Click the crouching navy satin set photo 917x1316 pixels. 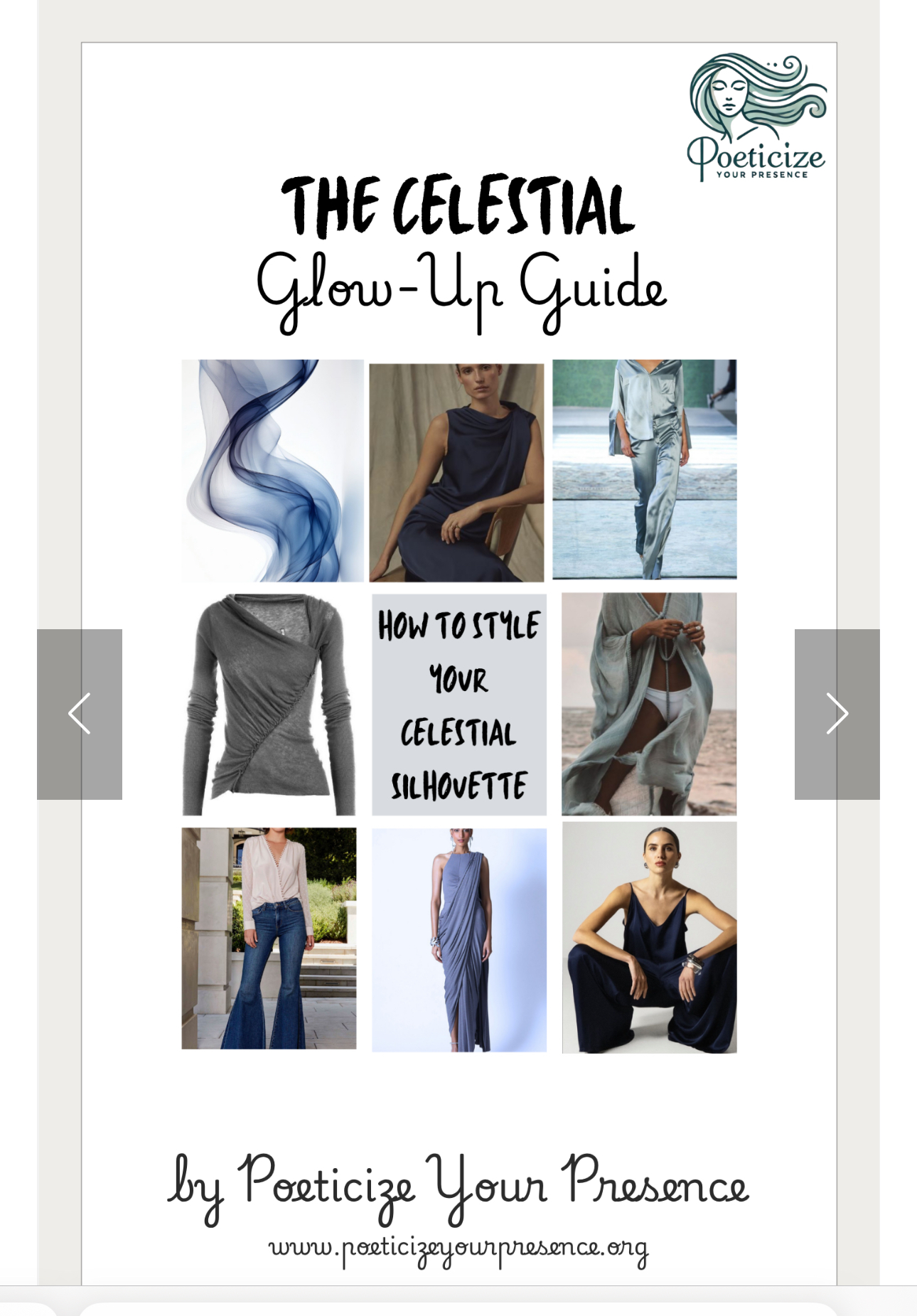[650, 938]
